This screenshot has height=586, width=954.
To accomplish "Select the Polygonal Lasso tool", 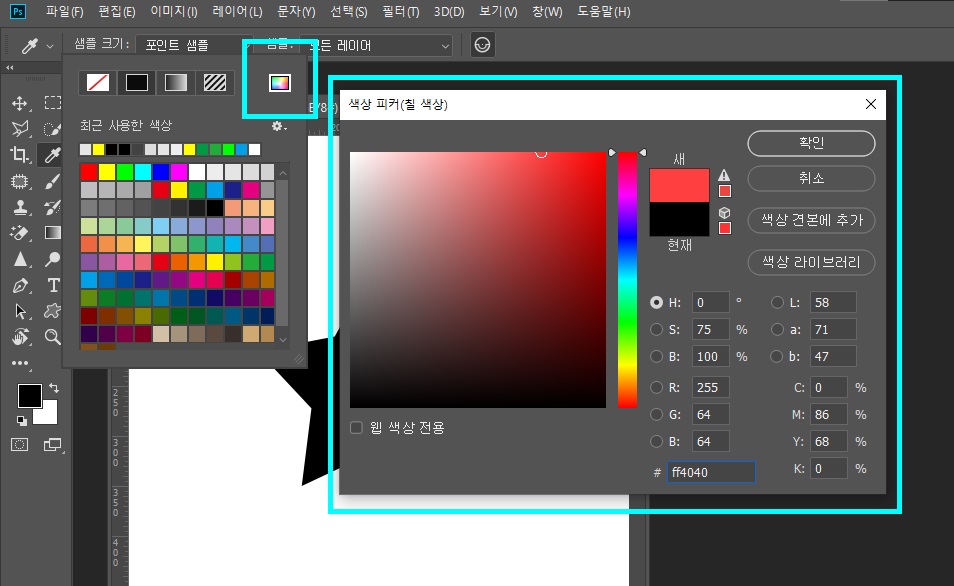I will (x=19, y=128).
